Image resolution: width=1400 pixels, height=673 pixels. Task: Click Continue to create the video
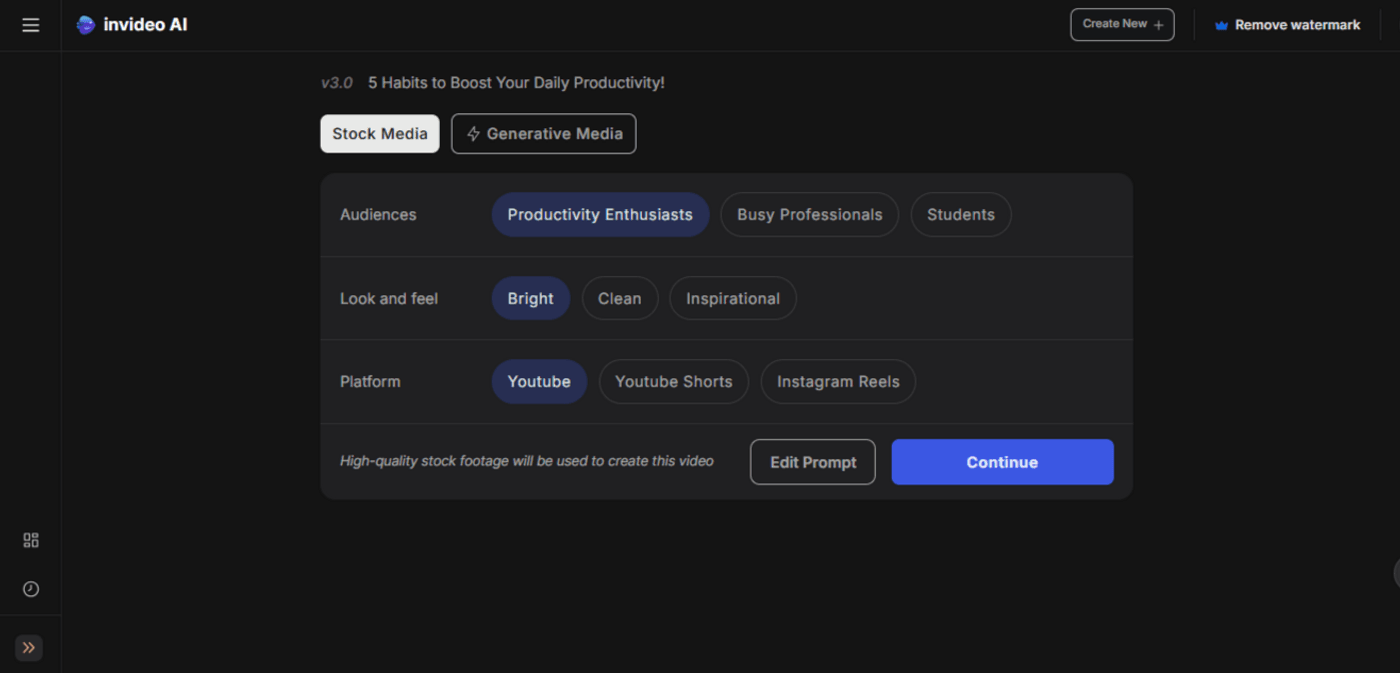coord(1001,461)
